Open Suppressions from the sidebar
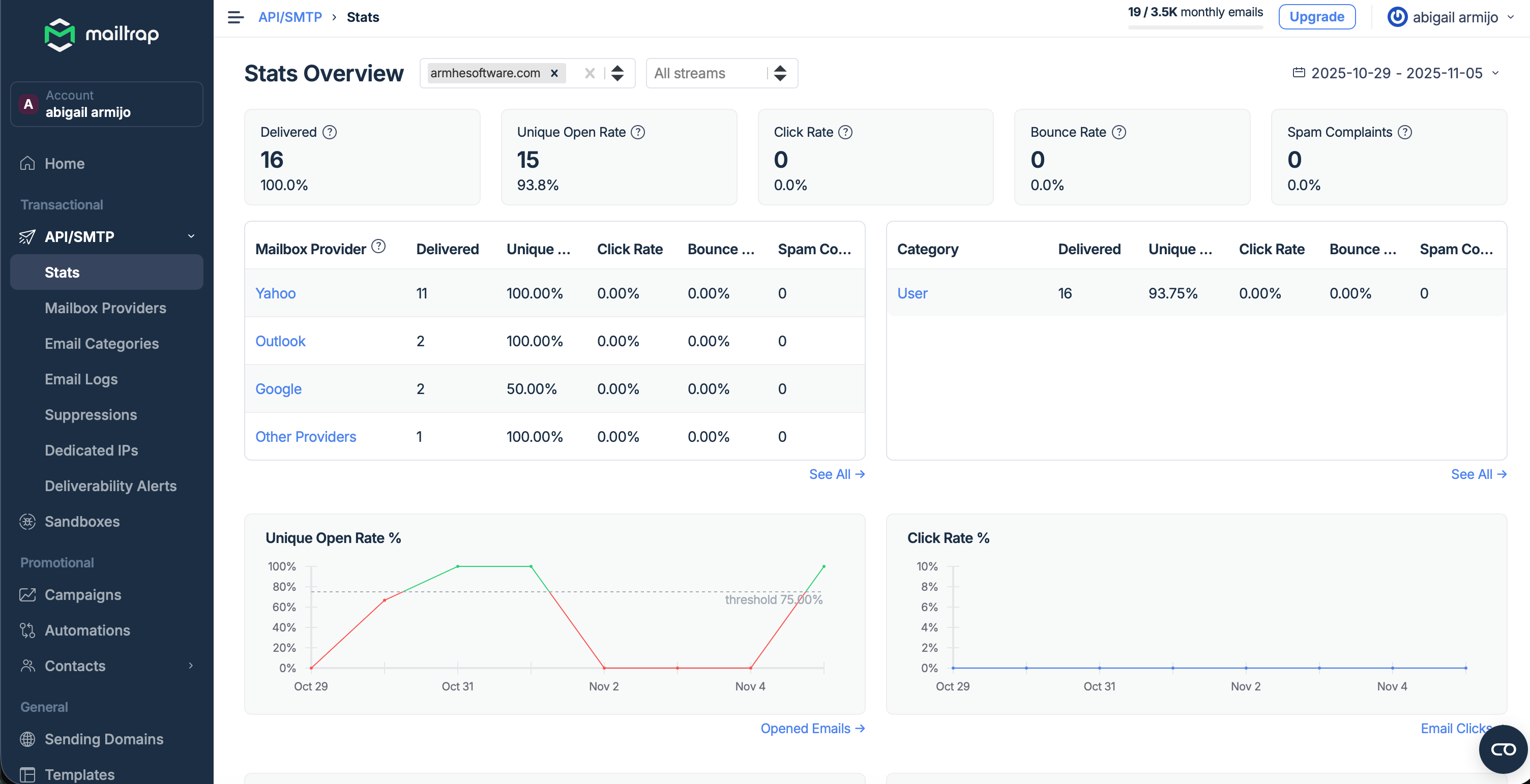 [90, 415]
